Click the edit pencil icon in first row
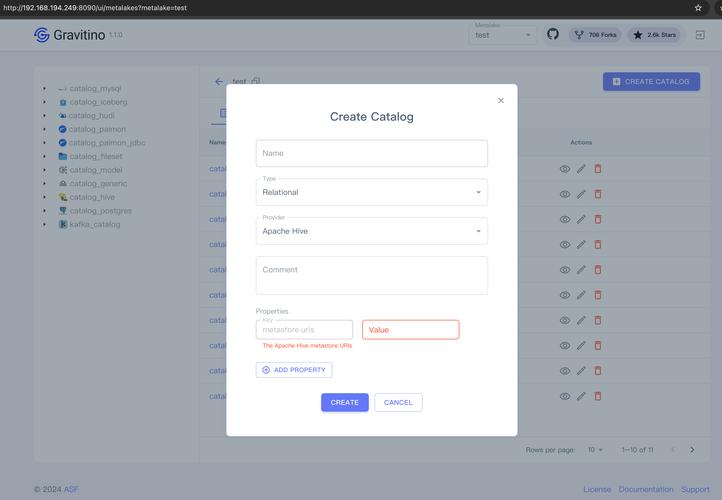 coord(581,169)
